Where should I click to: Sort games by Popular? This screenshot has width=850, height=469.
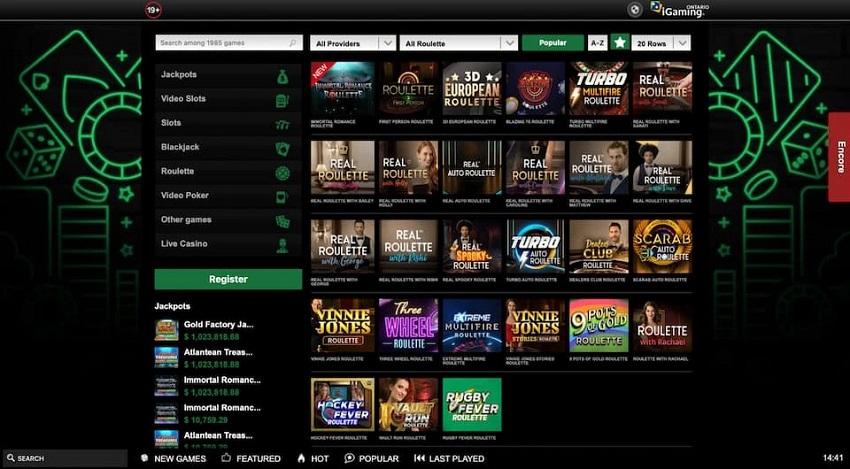553,43
